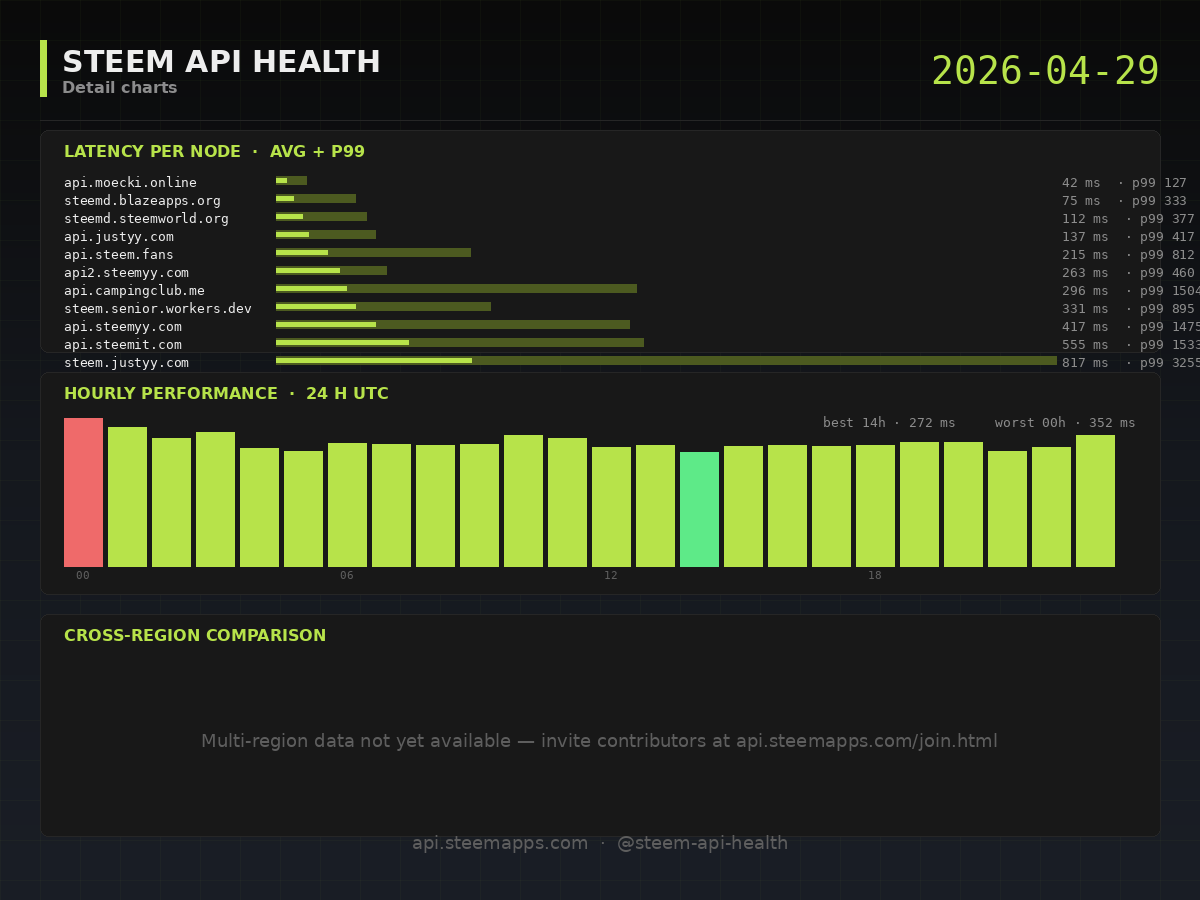Open the api.steemapps.com/join.html invite link

click(x=866, y=741)
